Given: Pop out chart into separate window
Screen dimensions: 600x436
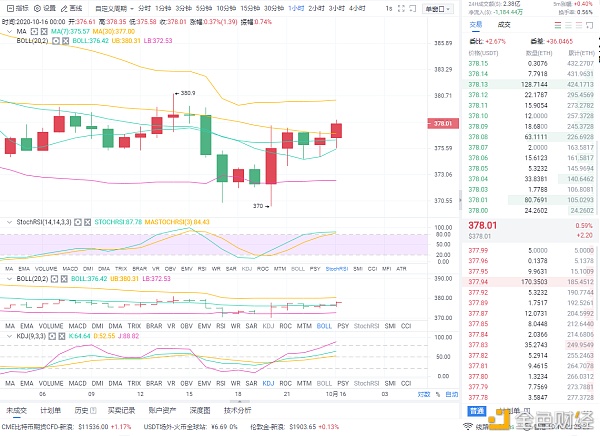Looking at the screenshot, I should pyautogui.click(x=412, y=8).
